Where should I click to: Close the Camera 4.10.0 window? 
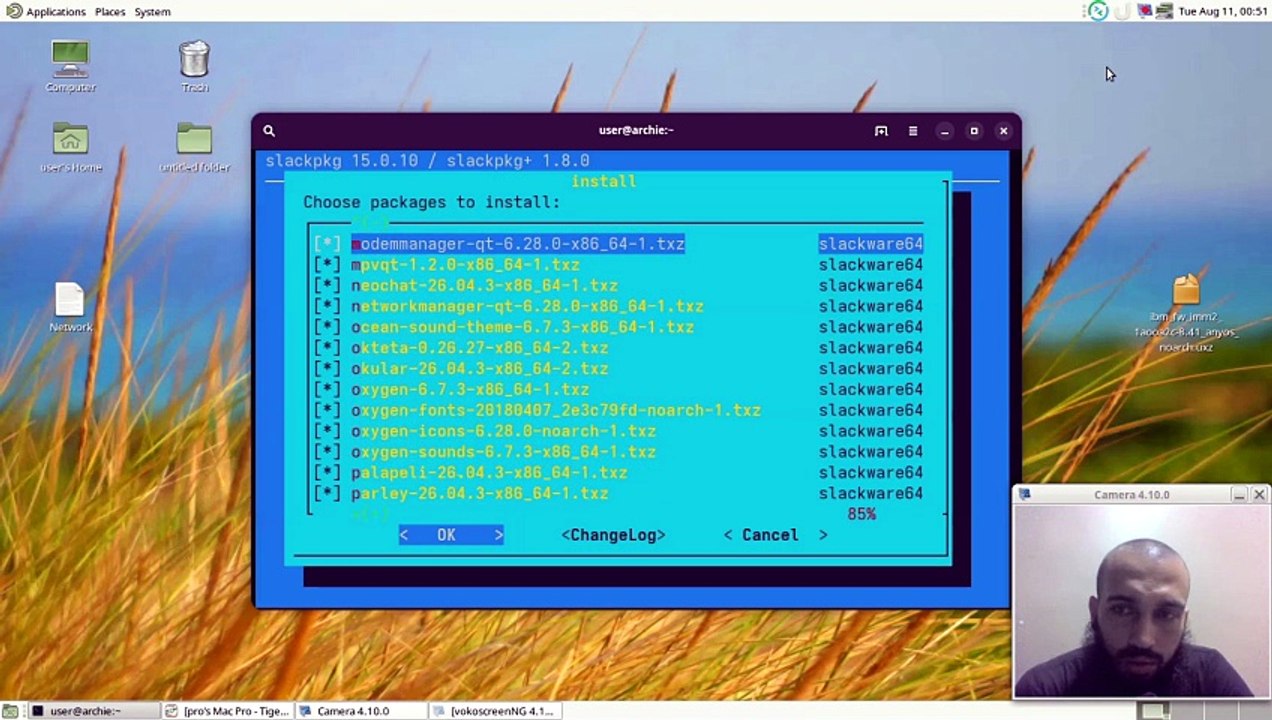pyautogui.click(x=1259, y=495)
